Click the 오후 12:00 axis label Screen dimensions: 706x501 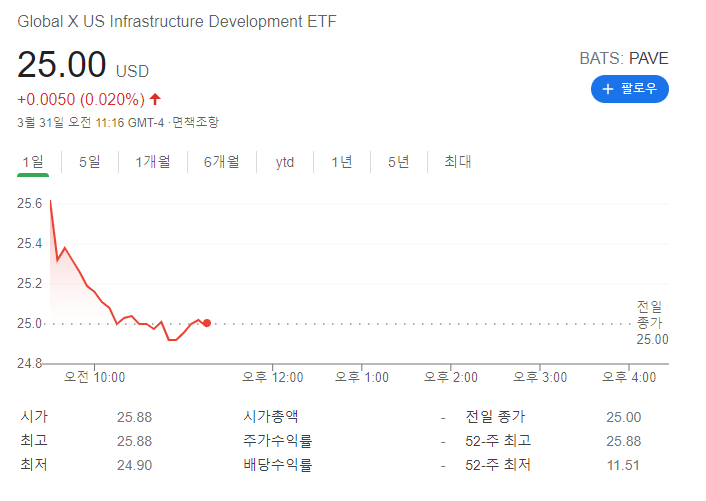pyautogui.click(x=272, y=377)
